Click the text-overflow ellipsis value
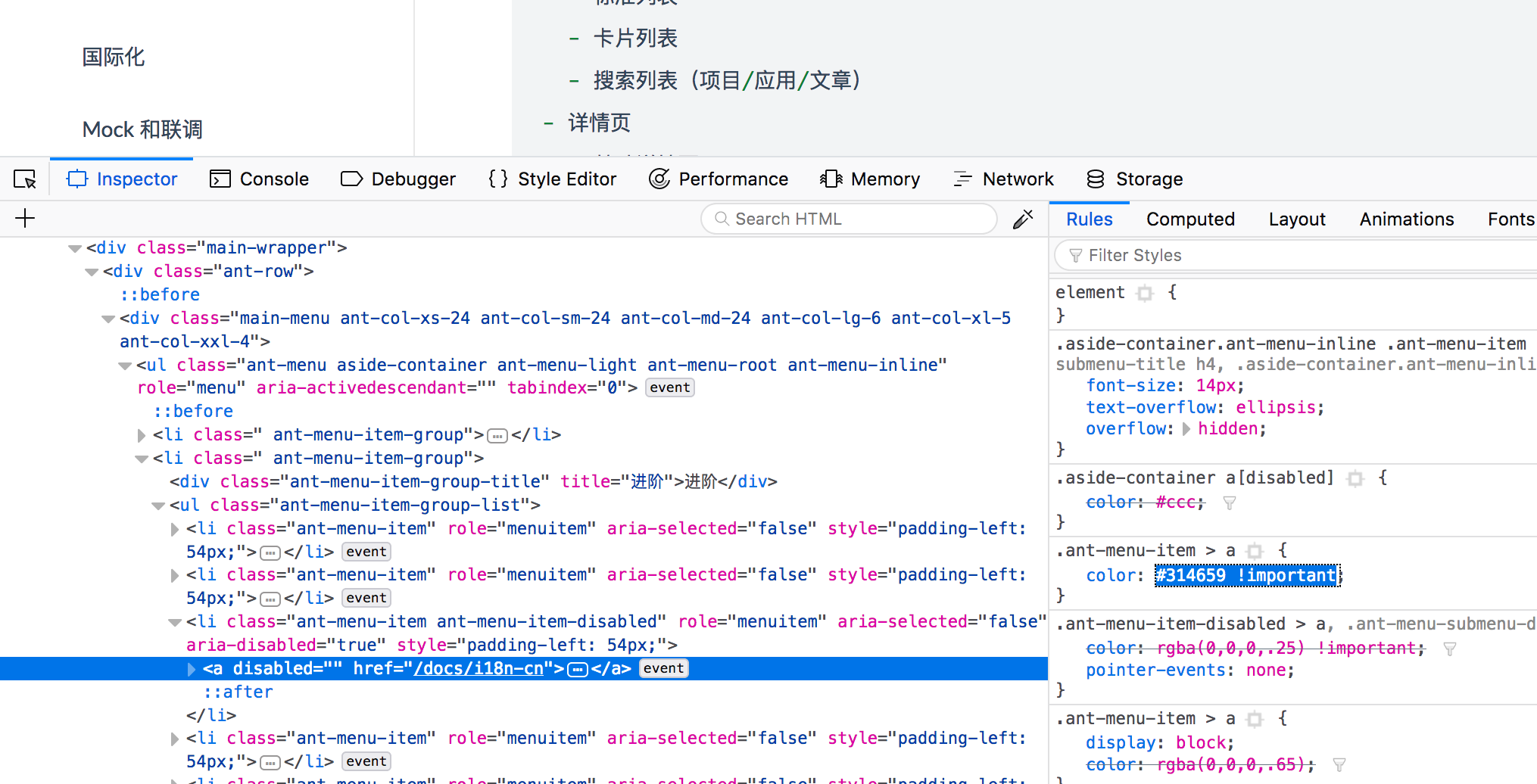This screenshot has height=784, width=1537. 1277,408
